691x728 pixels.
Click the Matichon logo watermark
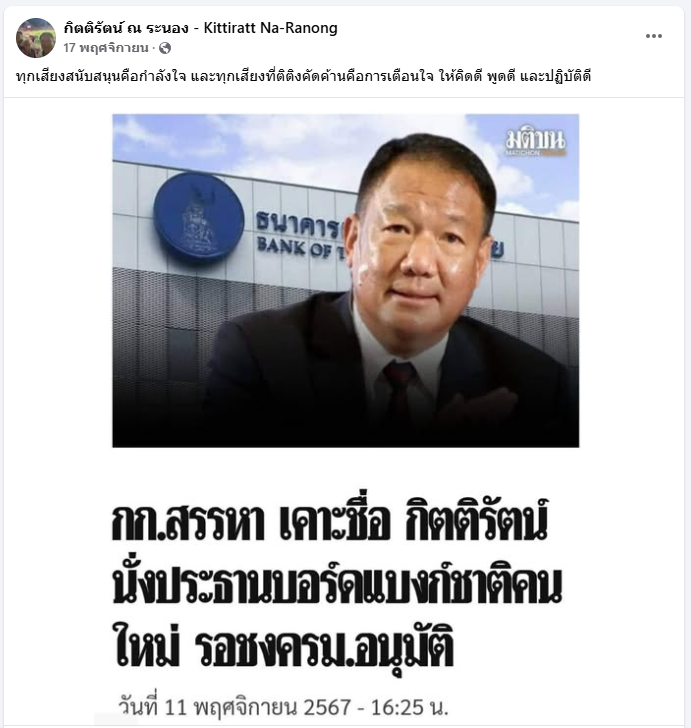pos(535,142)
